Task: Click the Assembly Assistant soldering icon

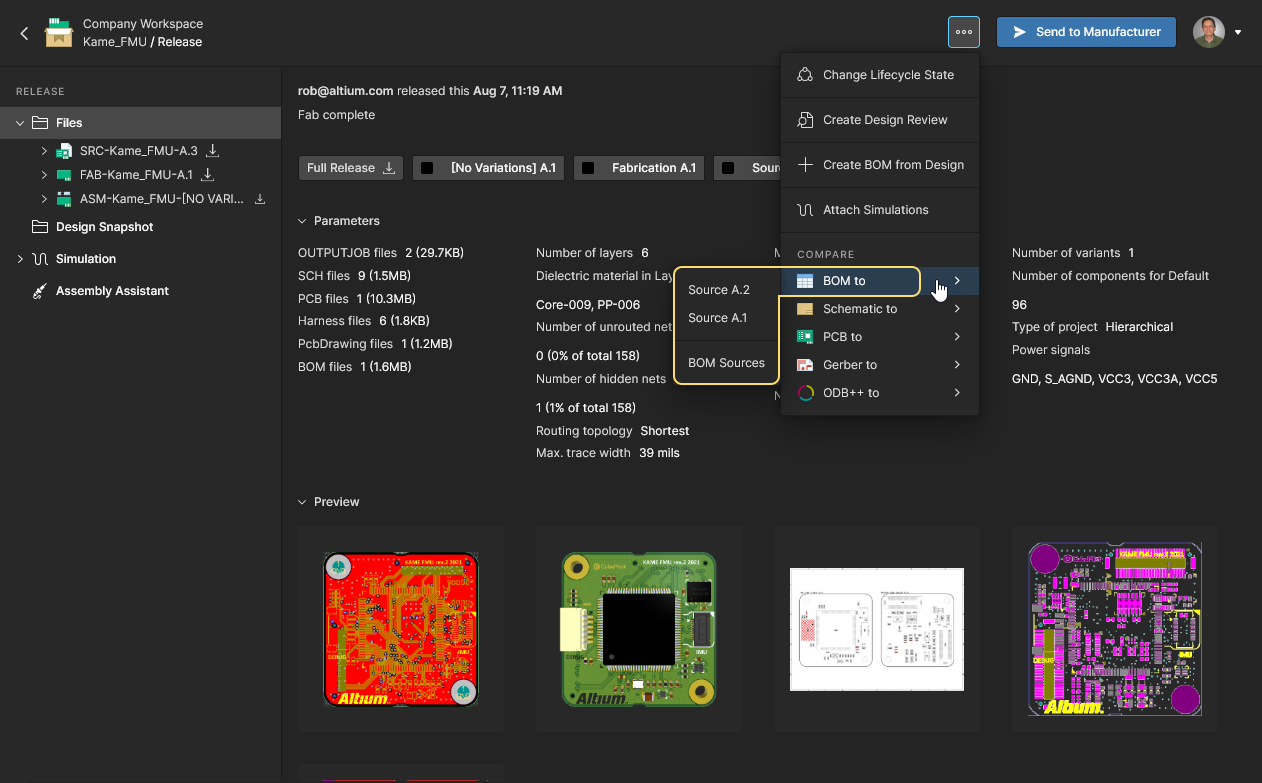Action: 40,291
